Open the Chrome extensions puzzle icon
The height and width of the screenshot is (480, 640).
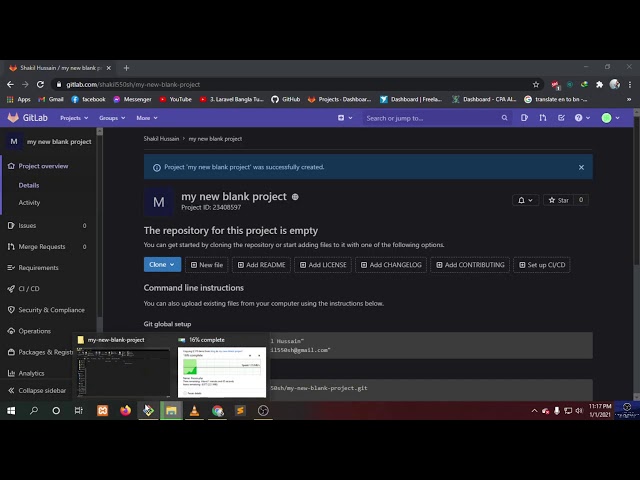pyautogui.click(x=599, y=84)
